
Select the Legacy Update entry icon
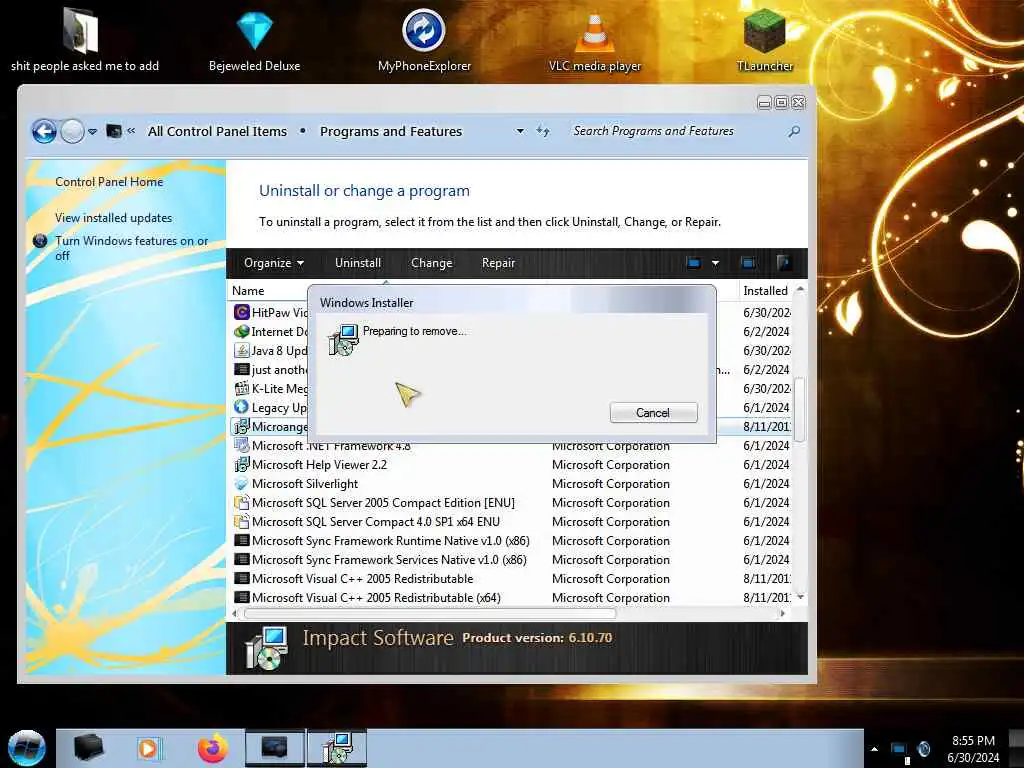[x=241, y=407]
